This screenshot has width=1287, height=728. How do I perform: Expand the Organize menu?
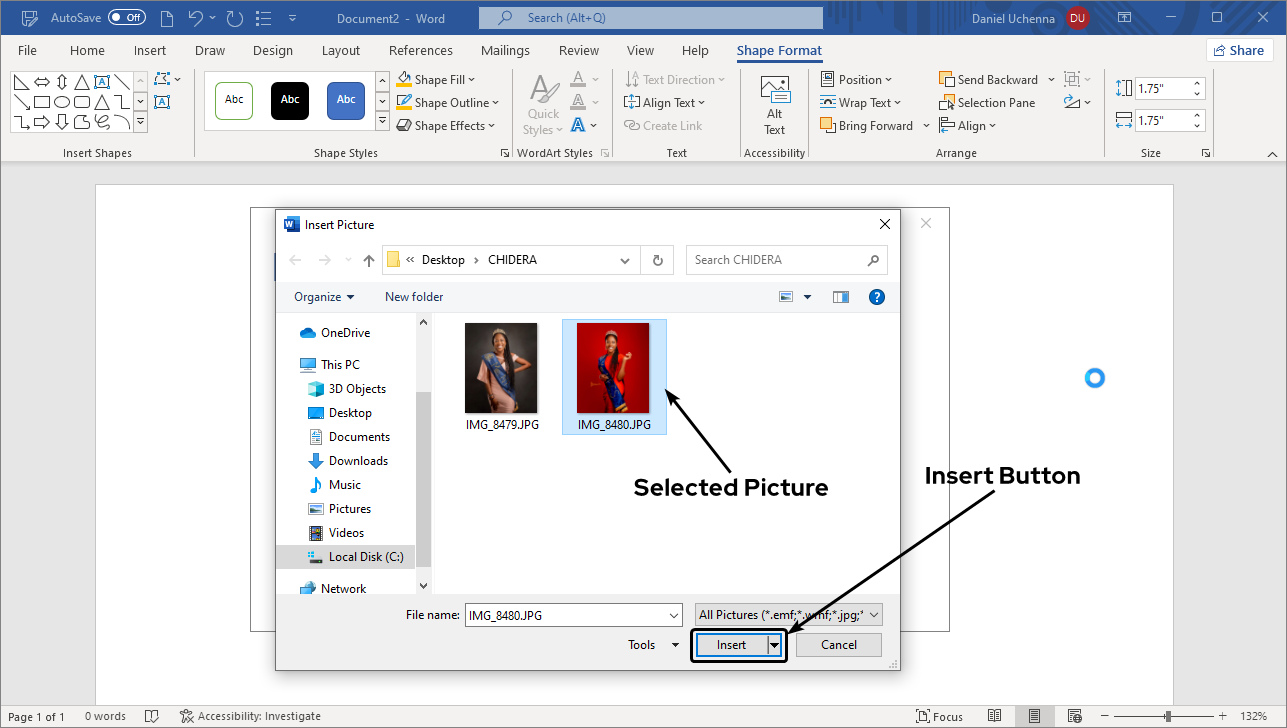[x=324, y=297]
